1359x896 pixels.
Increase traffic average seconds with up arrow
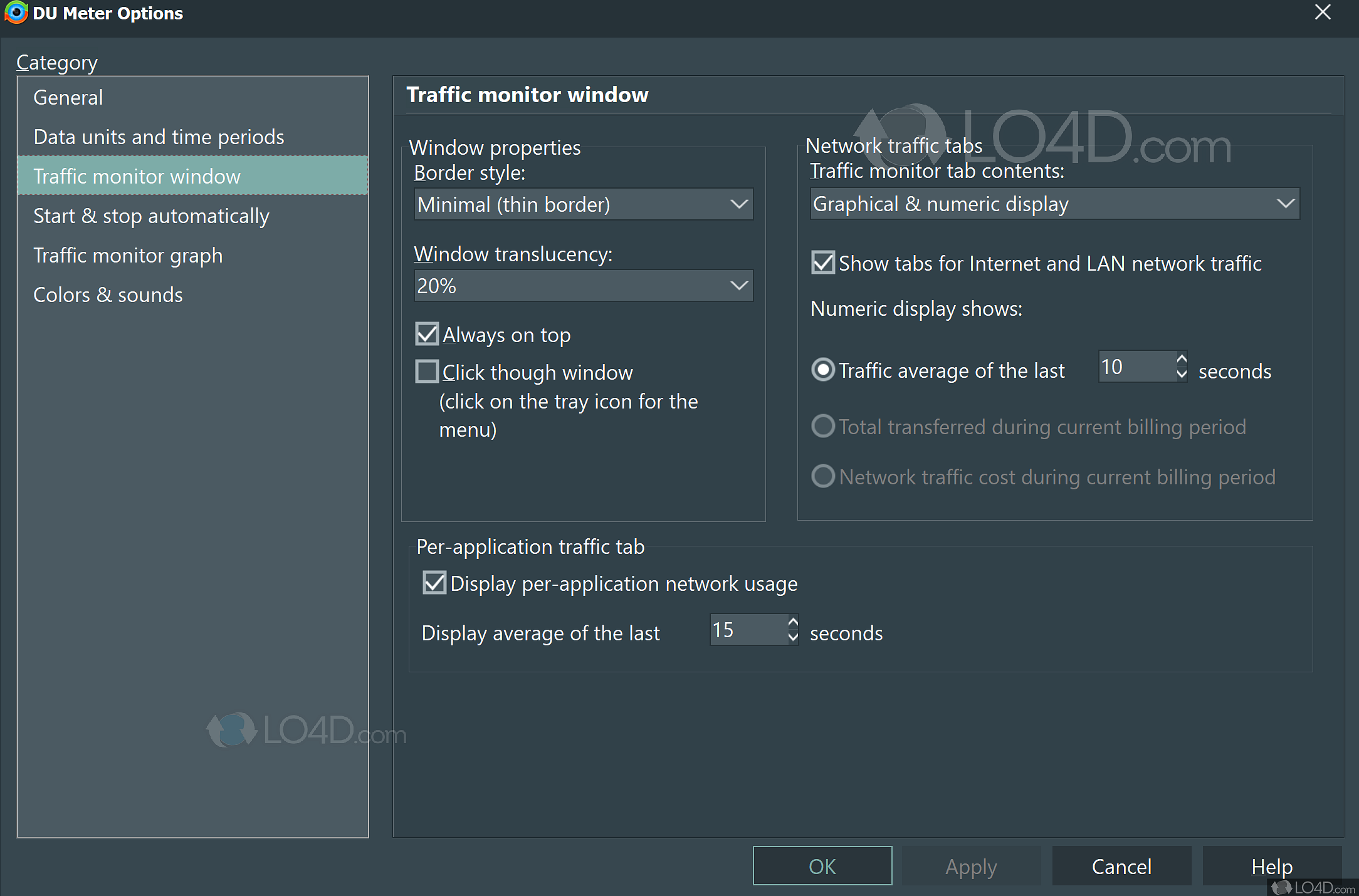(x=1182, y=360)
